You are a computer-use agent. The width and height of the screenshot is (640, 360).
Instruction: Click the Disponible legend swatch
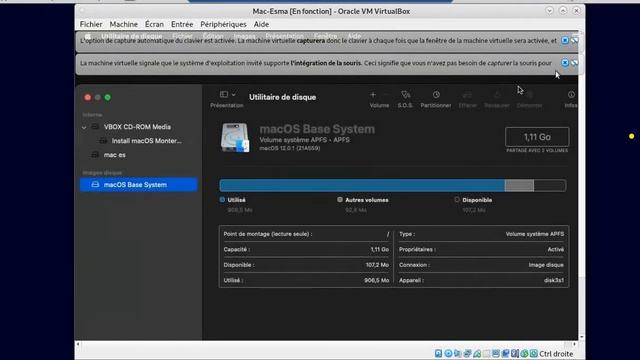tap(457, 200)
